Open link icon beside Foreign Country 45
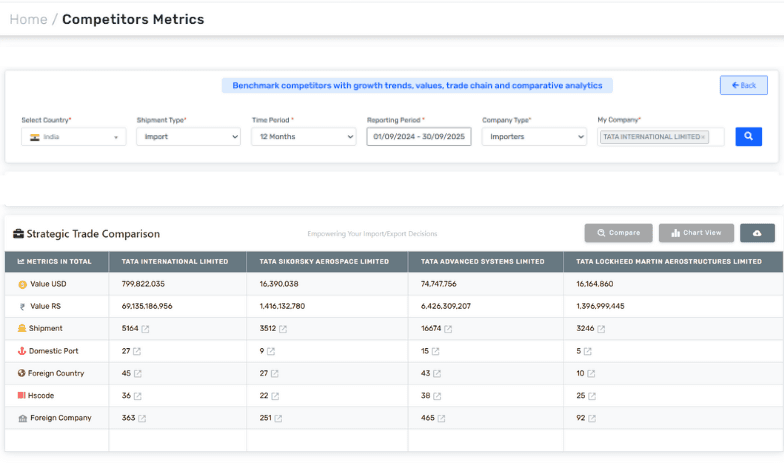The image size is (784, 465). pos(138,374)
